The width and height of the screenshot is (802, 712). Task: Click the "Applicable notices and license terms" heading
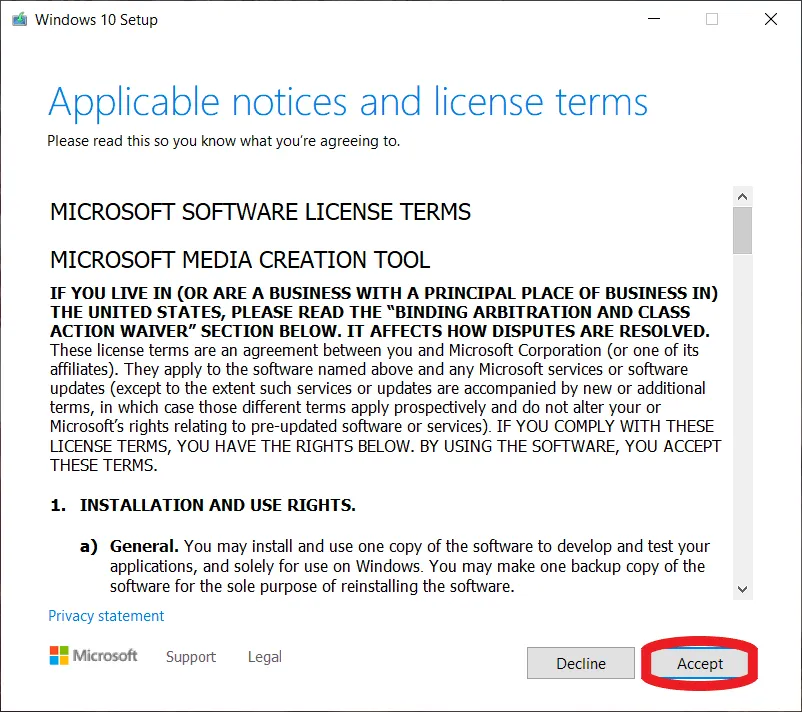point(348,102)
